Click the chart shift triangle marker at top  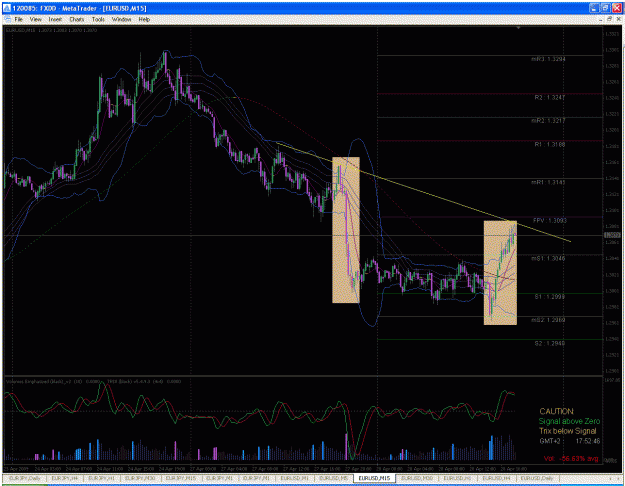[x=518, y=28]
